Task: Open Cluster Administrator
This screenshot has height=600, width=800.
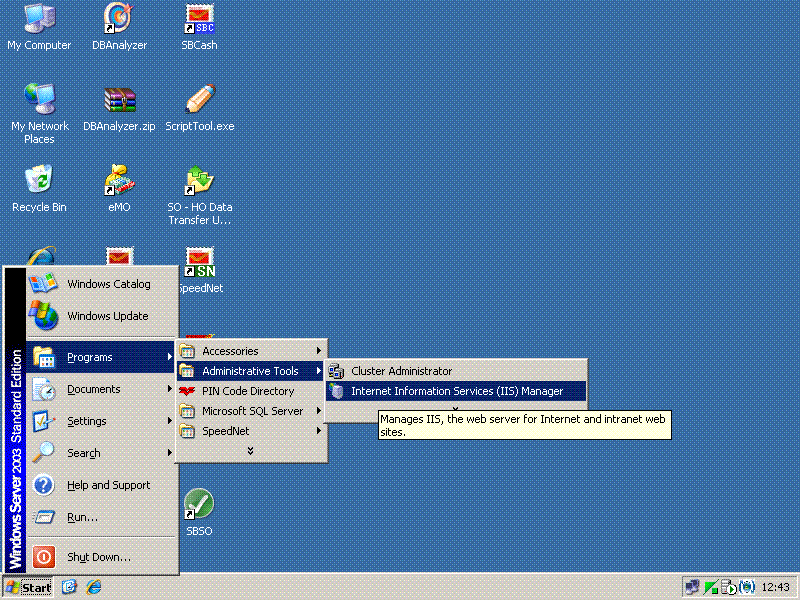Action: click(x=456, y=371)
